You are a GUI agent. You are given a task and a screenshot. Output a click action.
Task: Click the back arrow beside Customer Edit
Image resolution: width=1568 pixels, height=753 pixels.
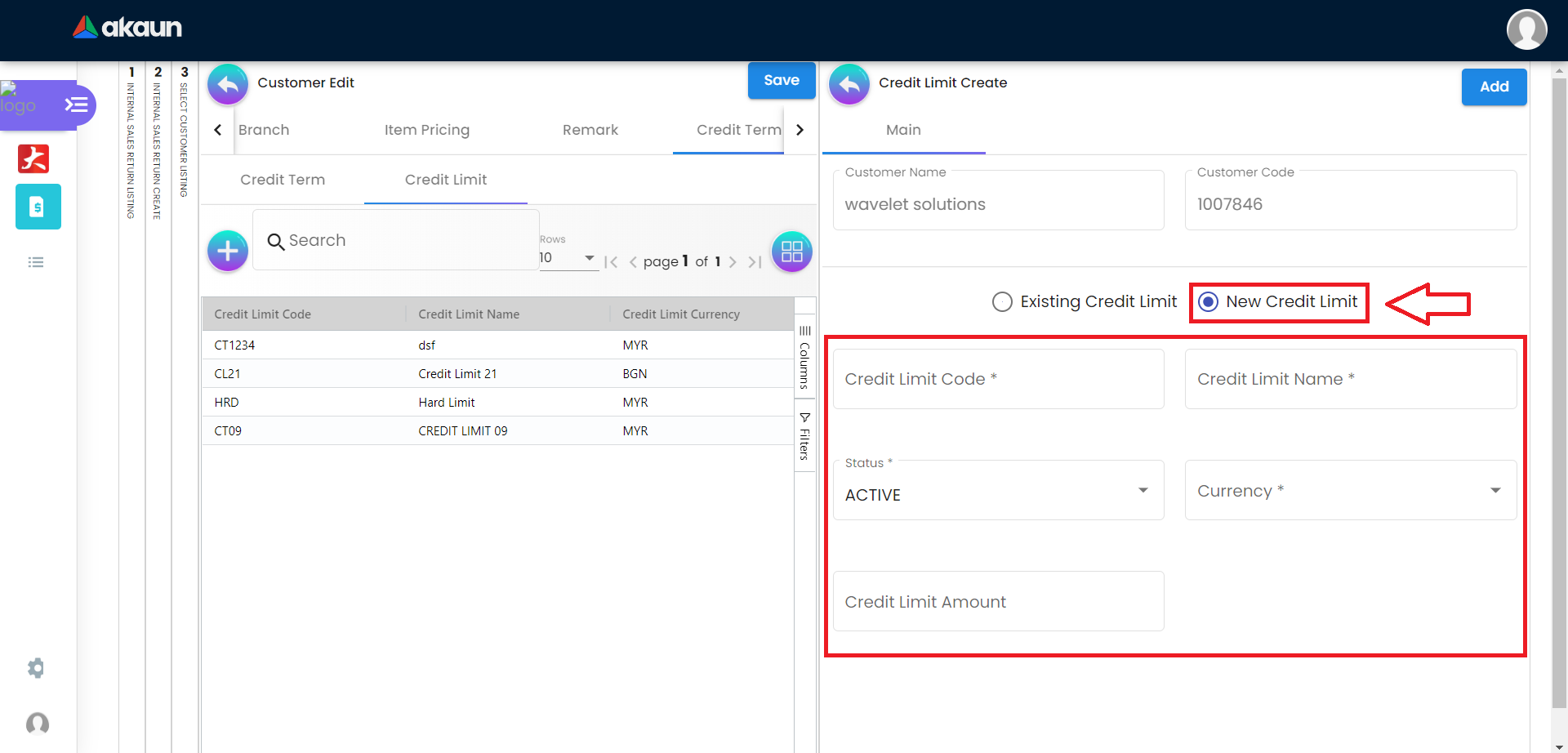click(x=228, y=84)
